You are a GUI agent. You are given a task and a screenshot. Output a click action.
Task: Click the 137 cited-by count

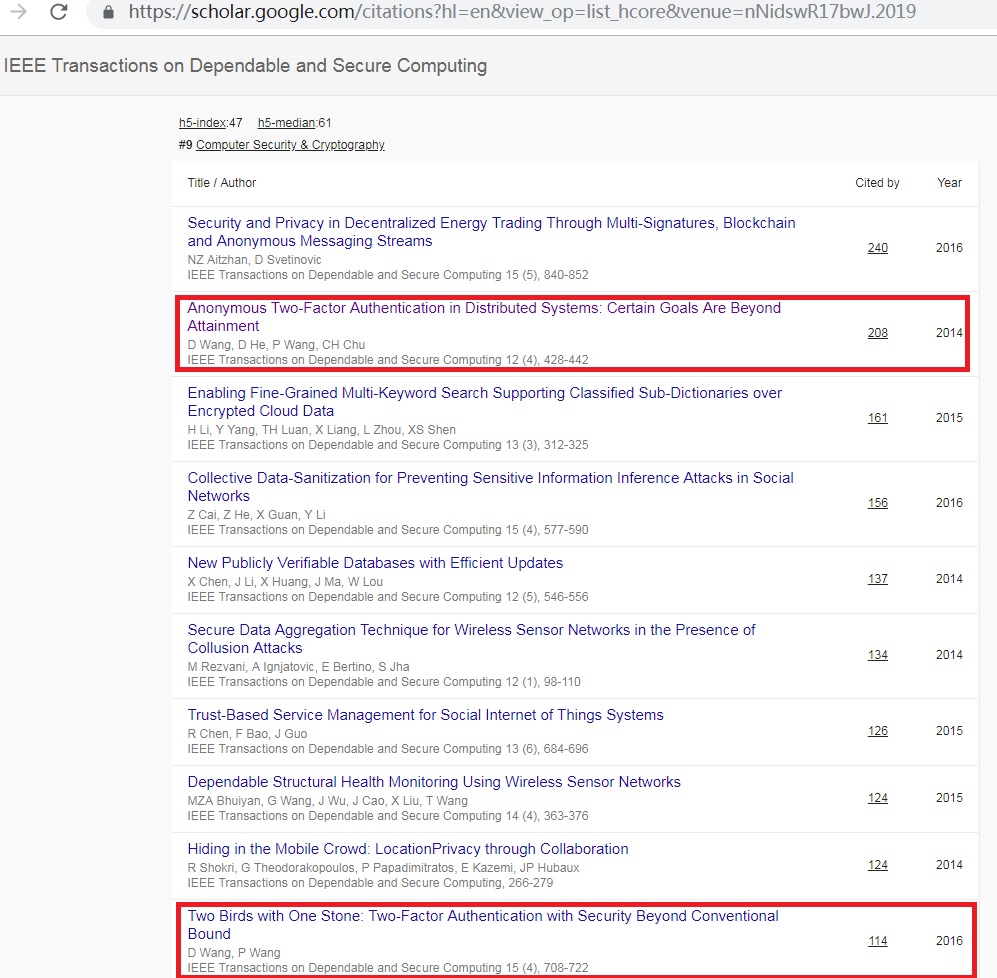tap(877, 579)
